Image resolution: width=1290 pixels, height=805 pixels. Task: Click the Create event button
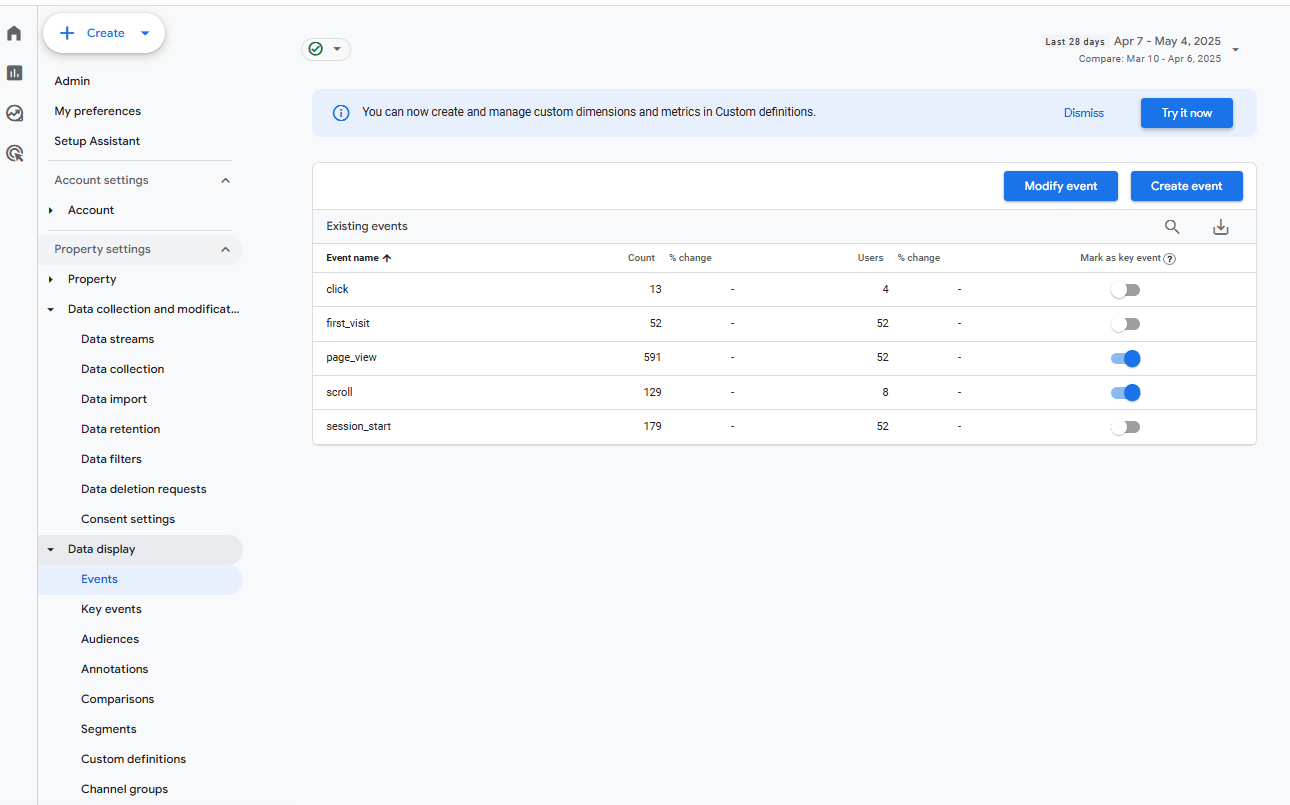(x=1187, y=186)
